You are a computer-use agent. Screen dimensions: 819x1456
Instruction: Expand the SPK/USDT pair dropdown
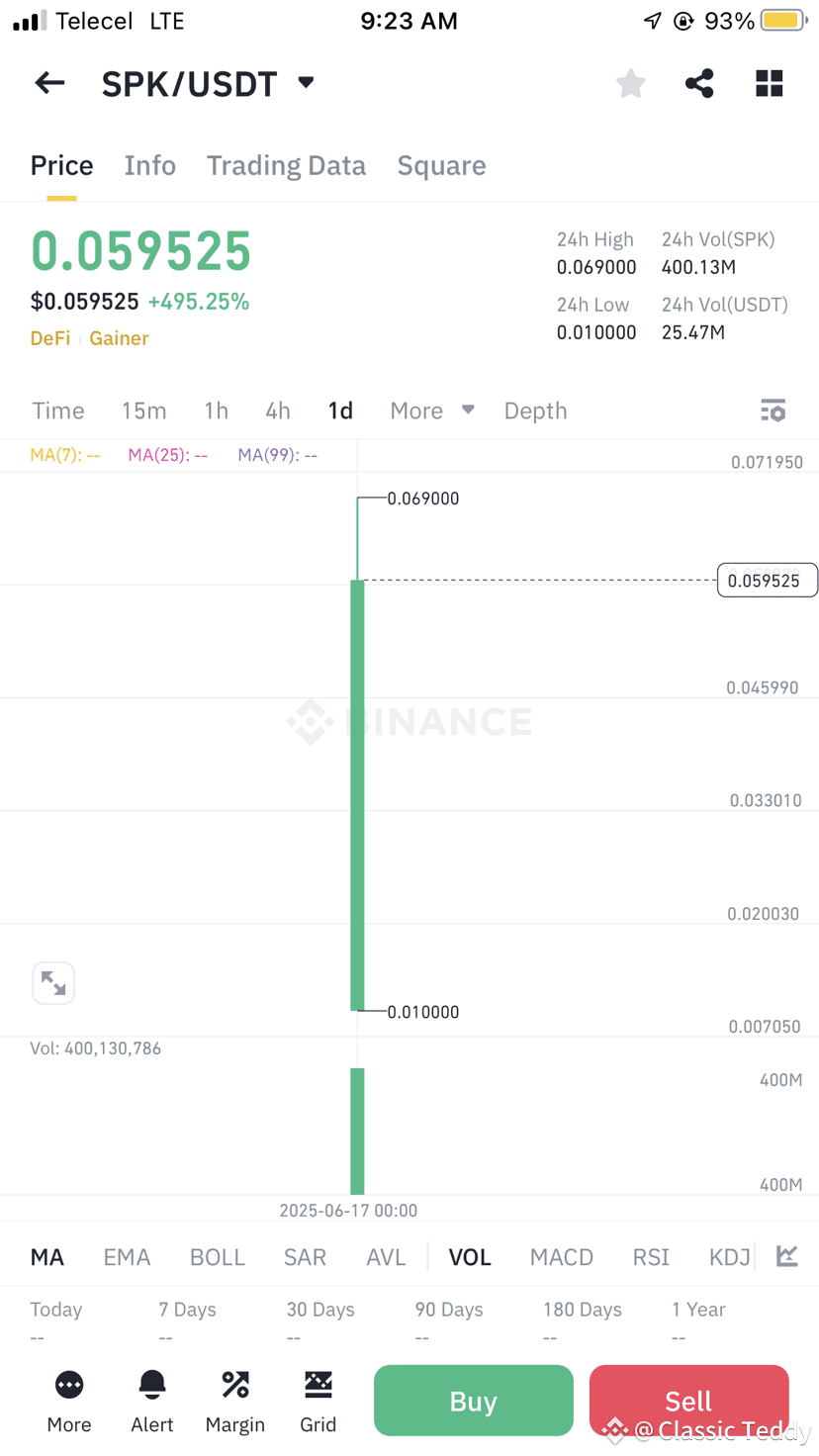tap(306, 82)
